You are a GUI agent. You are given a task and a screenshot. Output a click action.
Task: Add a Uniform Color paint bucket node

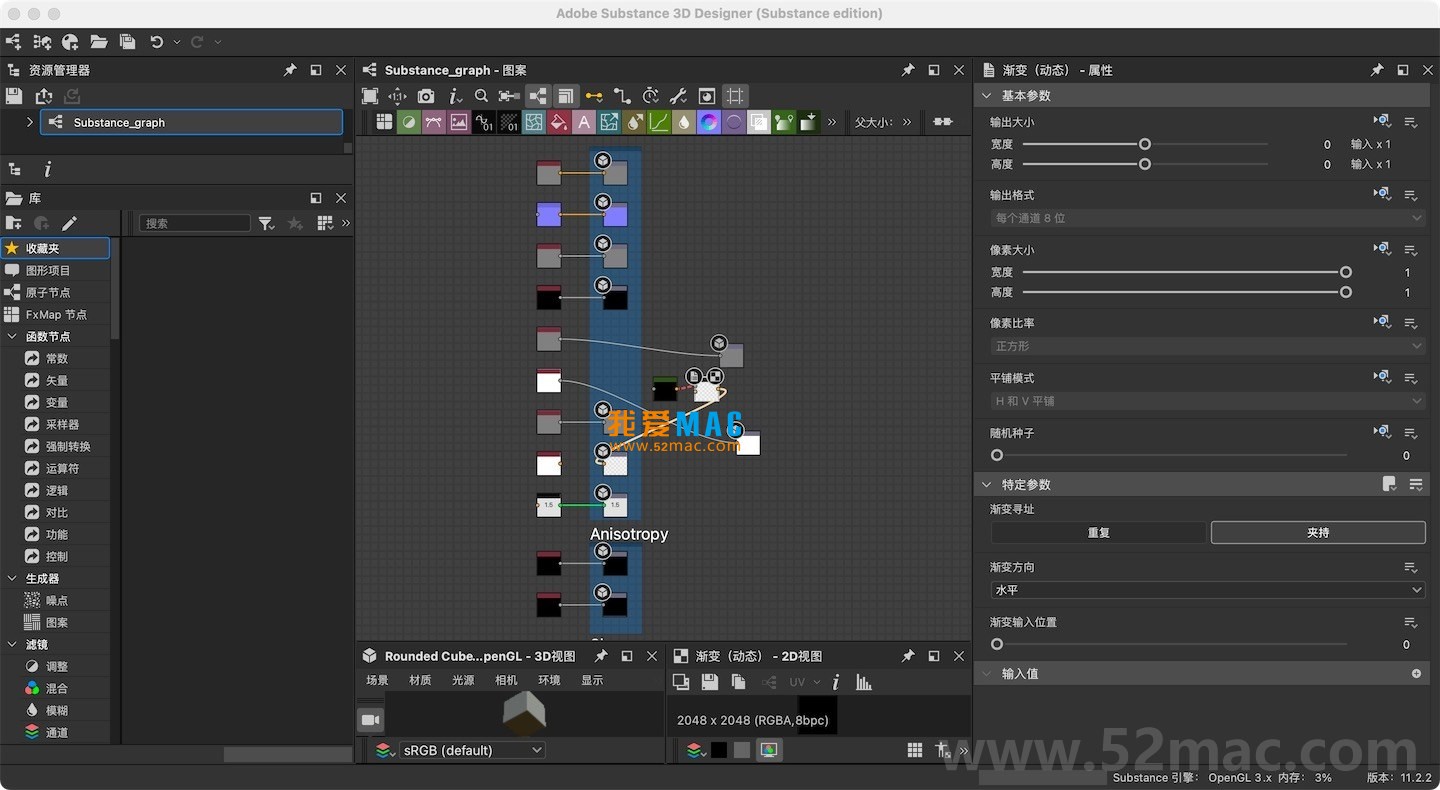click(559, 122)
